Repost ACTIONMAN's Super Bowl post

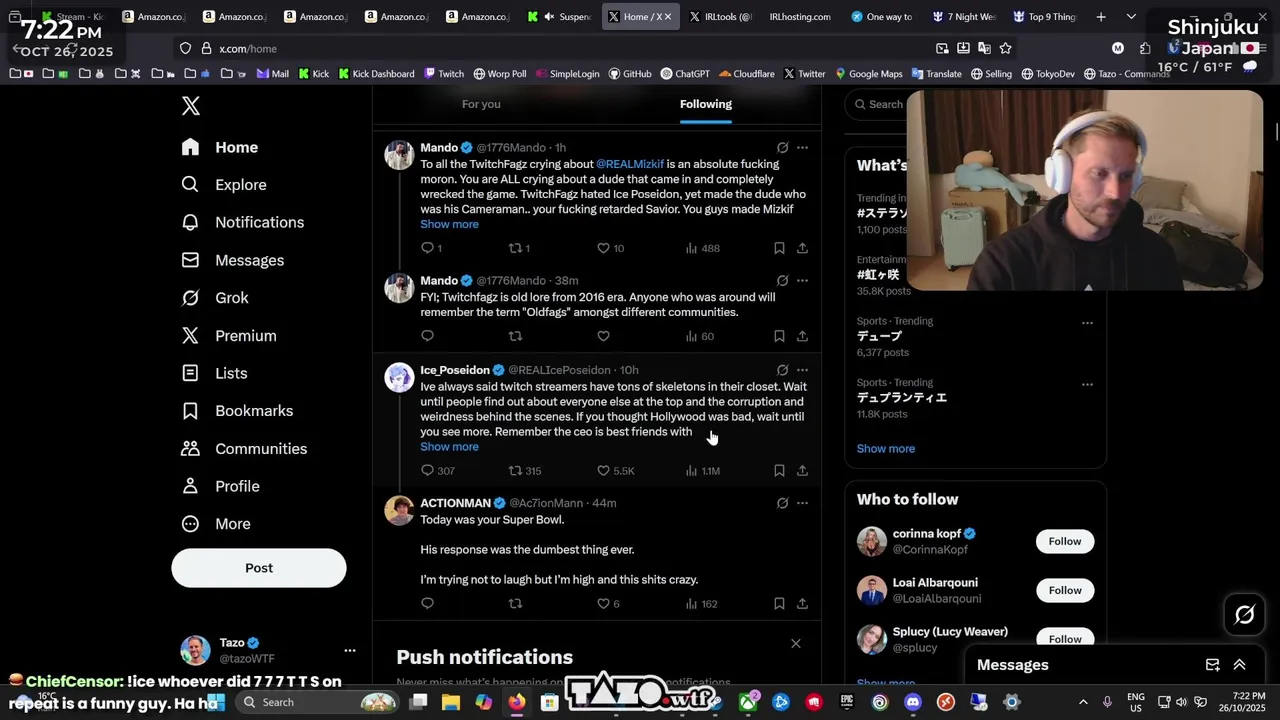point(516,603)
